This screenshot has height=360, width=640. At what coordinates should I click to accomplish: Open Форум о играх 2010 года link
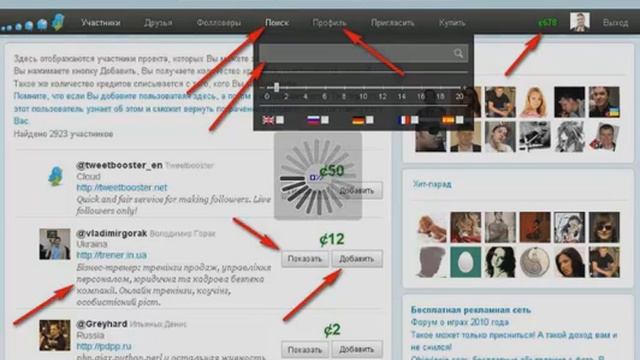tap(460, 322)
